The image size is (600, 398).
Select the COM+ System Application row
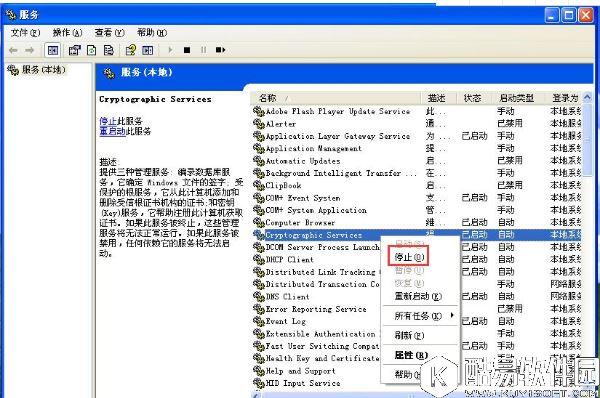tap(416, 210)
